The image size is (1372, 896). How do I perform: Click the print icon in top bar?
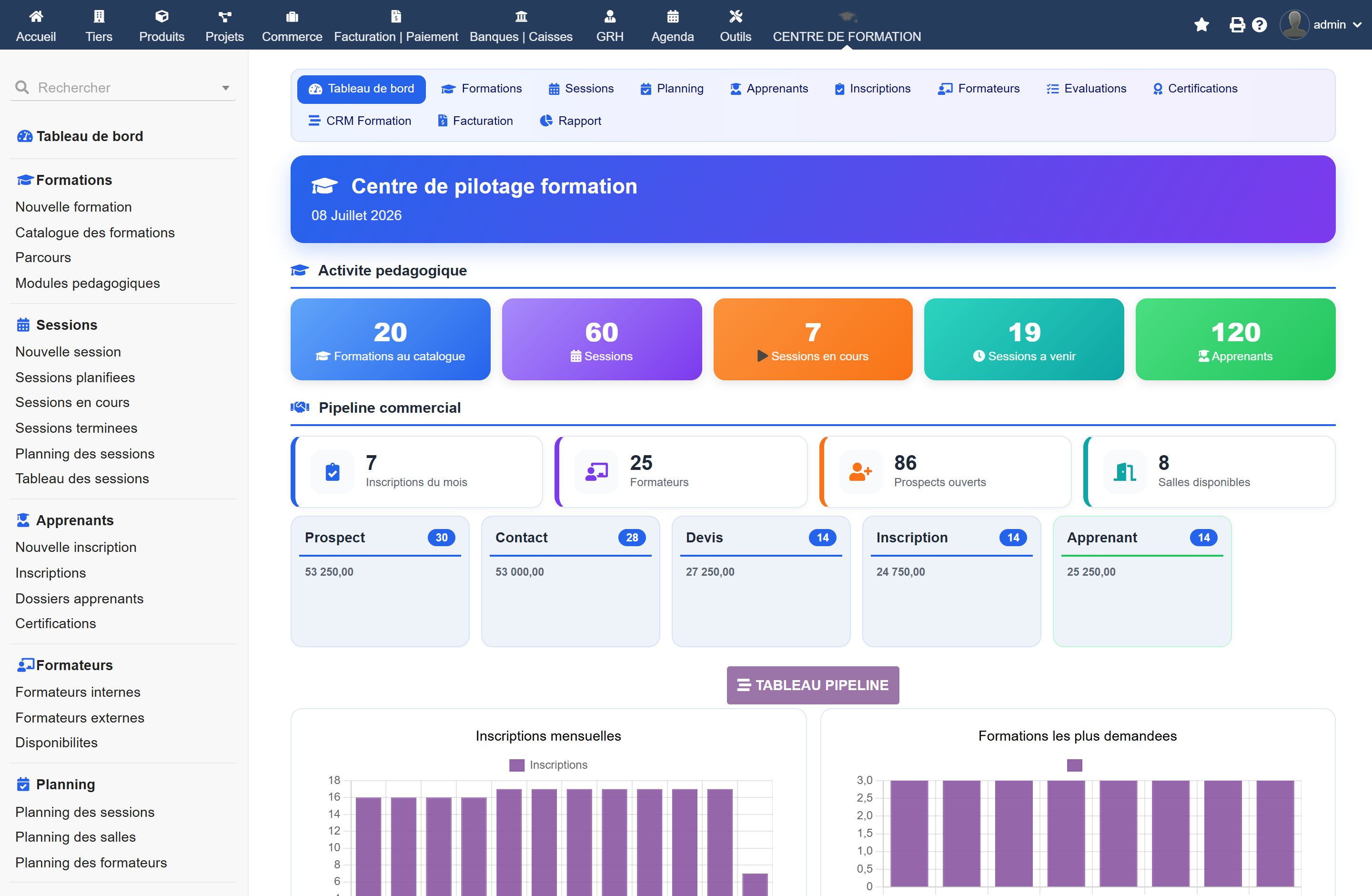pyautogui.click(x=1237, y=25)
